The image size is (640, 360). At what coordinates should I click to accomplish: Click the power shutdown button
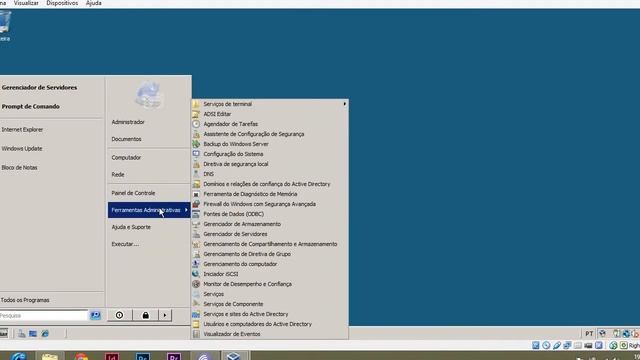click(x=119, y=315)
